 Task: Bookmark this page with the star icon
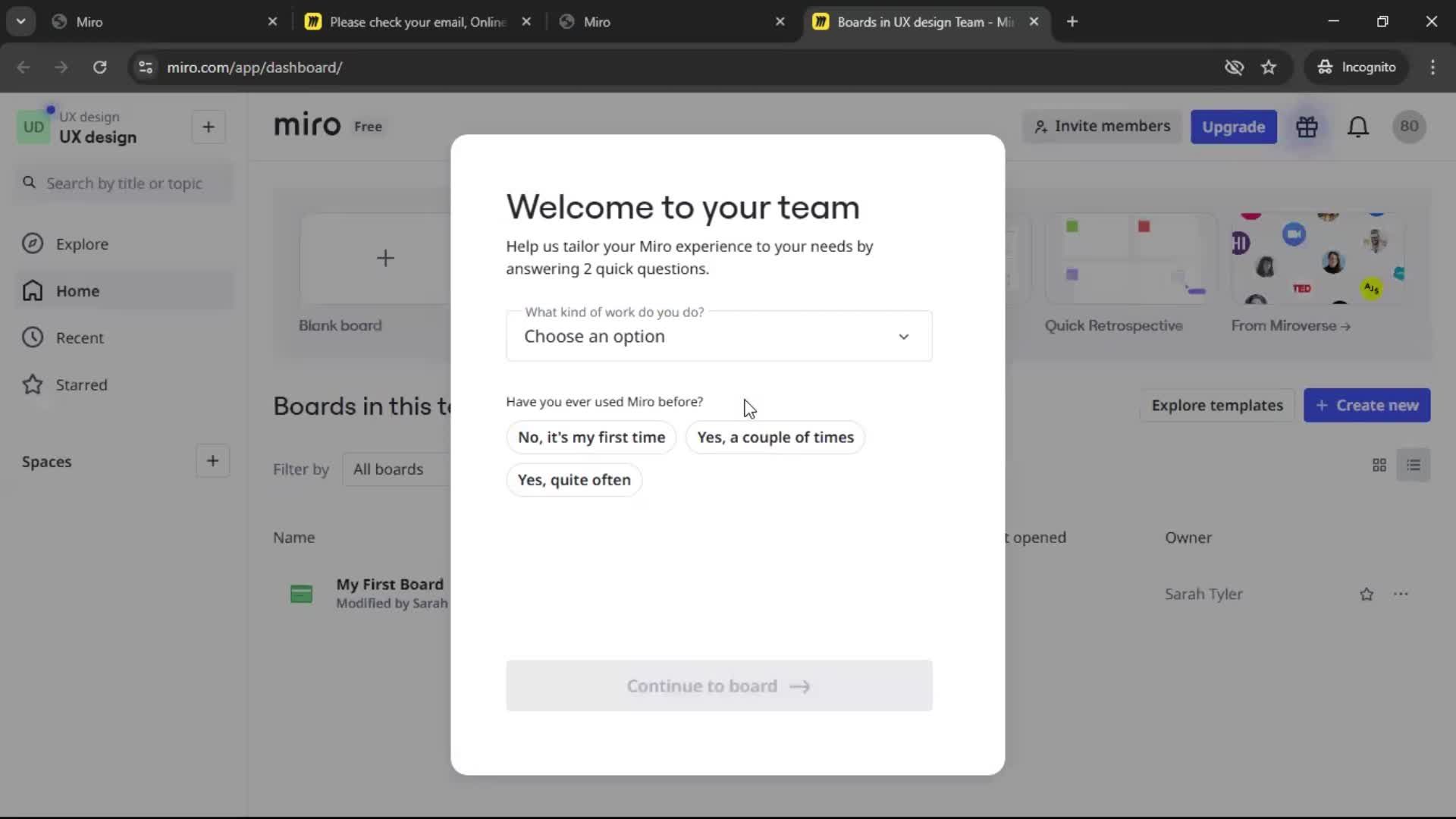(1269, 67)
